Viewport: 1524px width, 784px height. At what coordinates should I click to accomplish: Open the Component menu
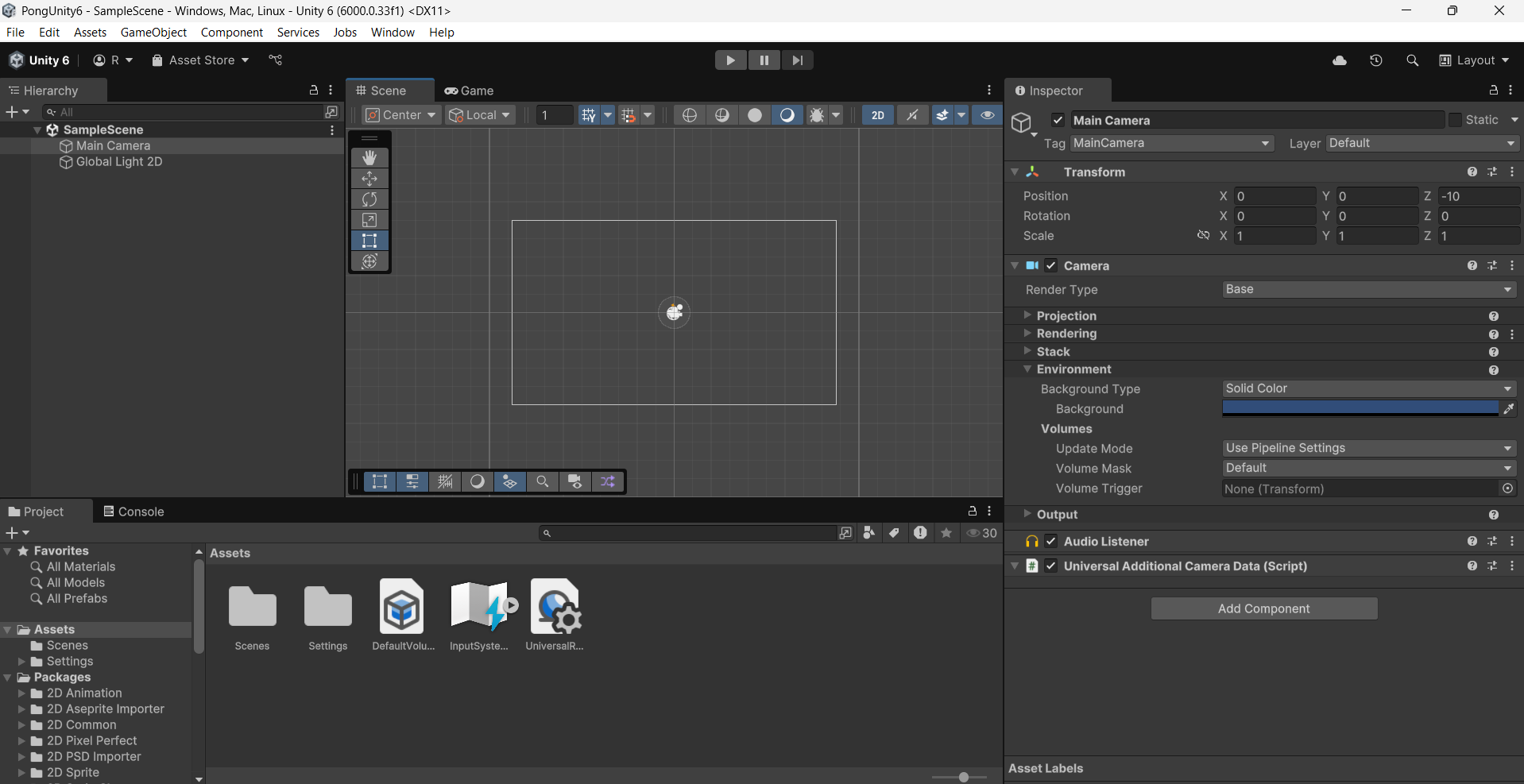tap(232, 33)
